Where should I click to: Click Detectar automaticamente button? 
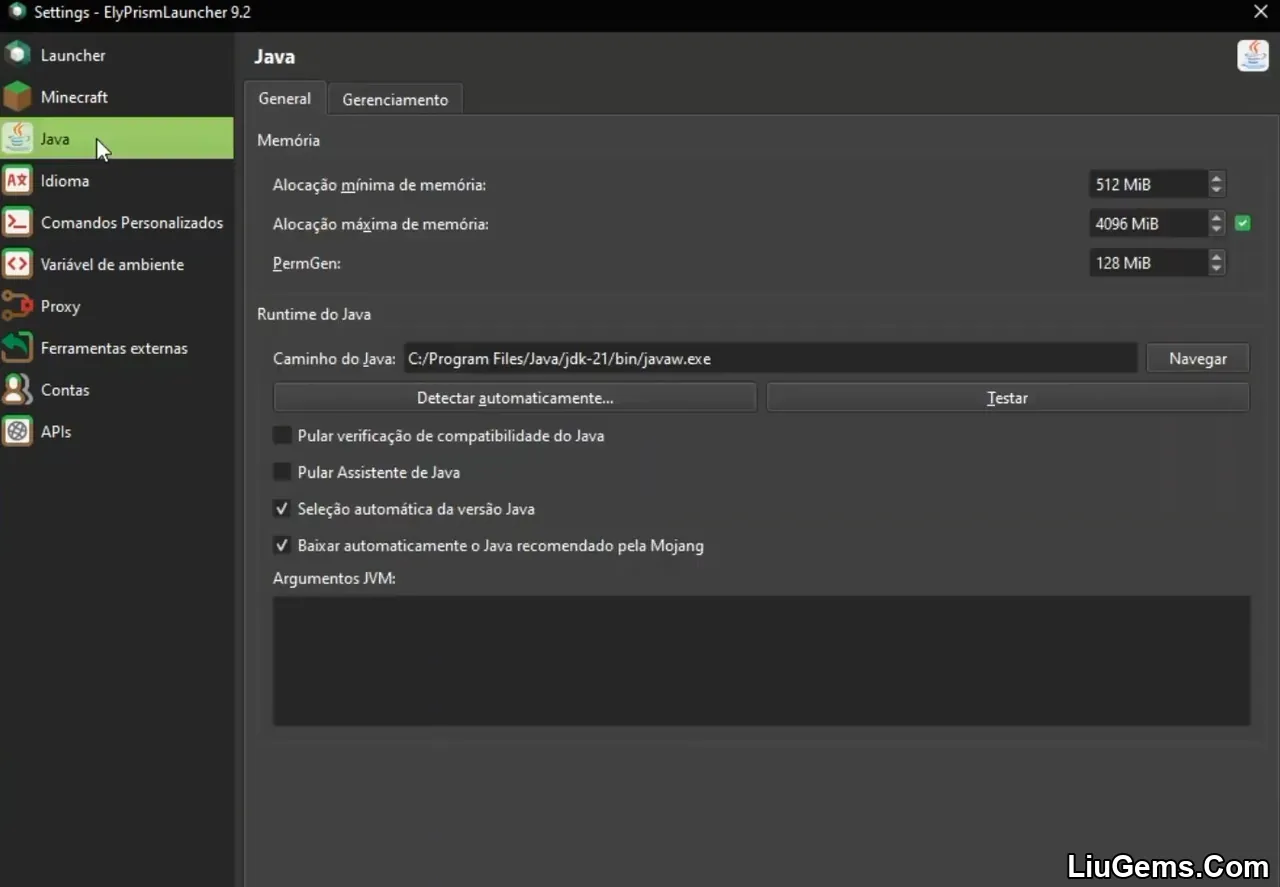[x=515, y=397]
